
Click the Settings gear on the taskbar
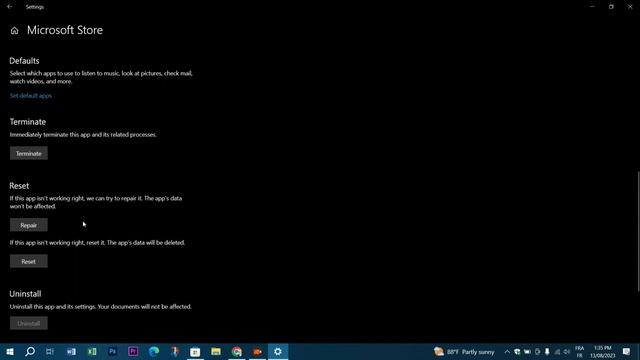278,351
